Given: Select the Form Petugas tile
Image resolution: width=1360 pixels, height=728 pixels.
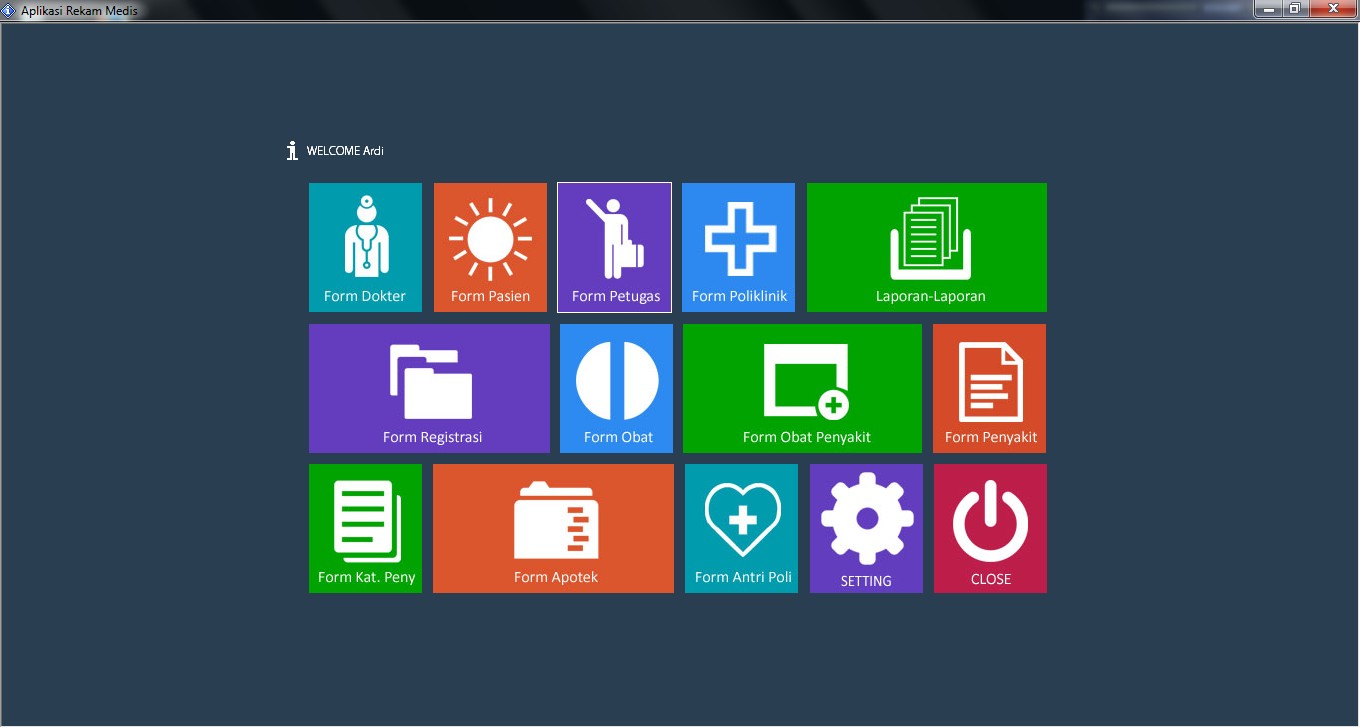Looking at the screenshot, I should click(x=614, y=247).
